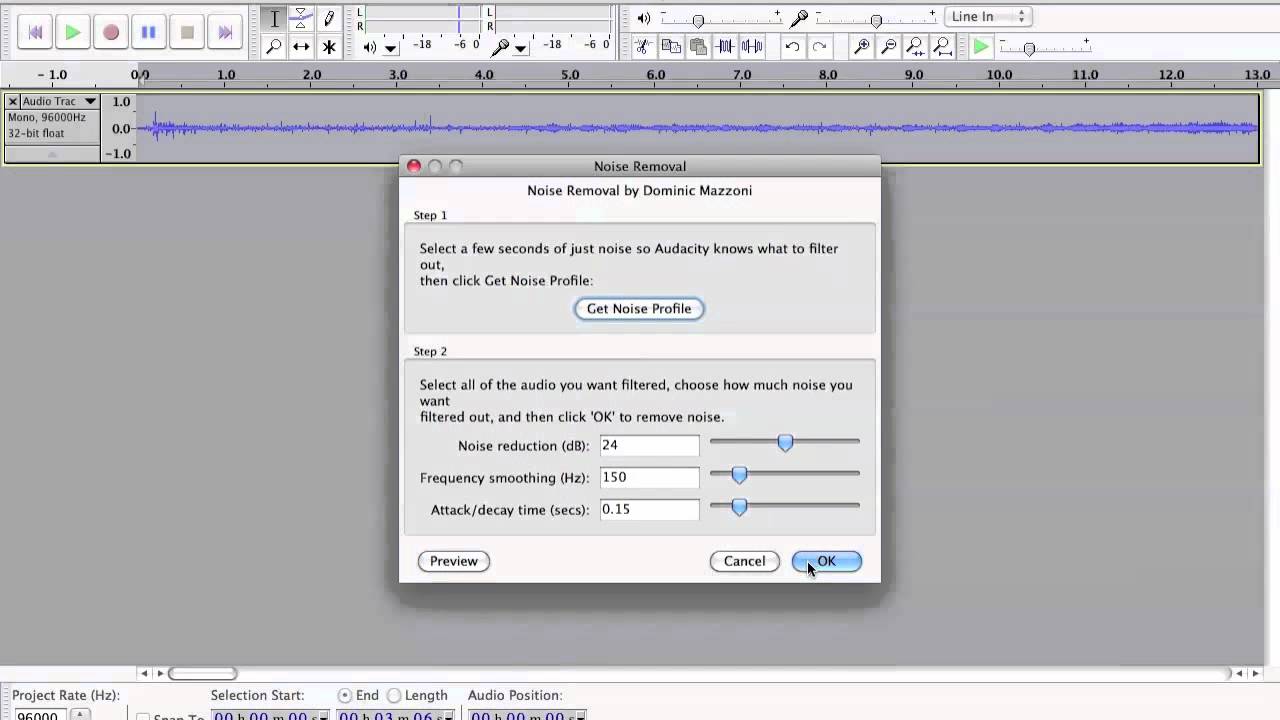
Task: Click the green Play-at-speed button
Action: (981, 46)
